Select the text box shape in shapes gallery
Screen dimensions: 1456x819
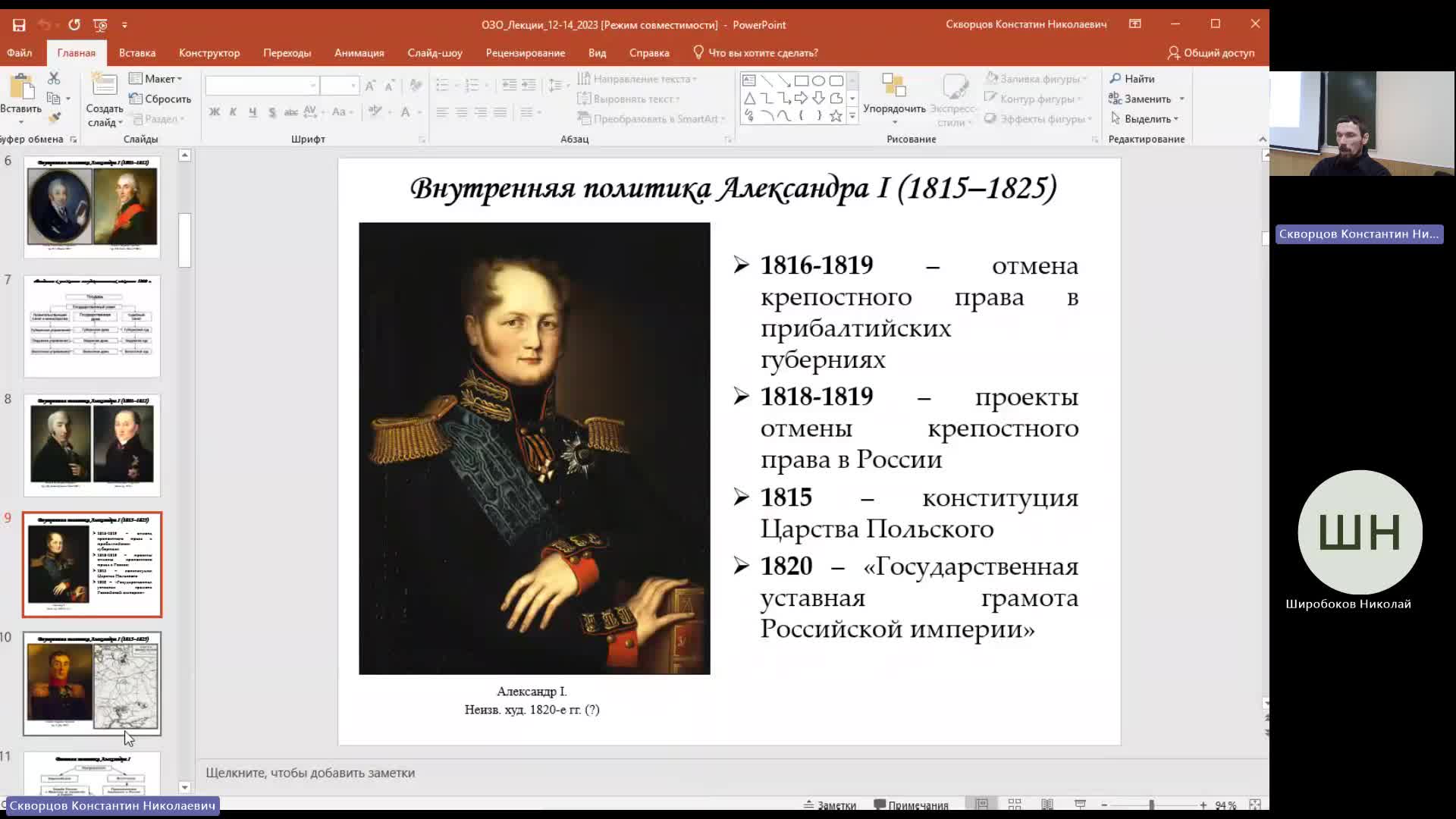click(749, 80)
